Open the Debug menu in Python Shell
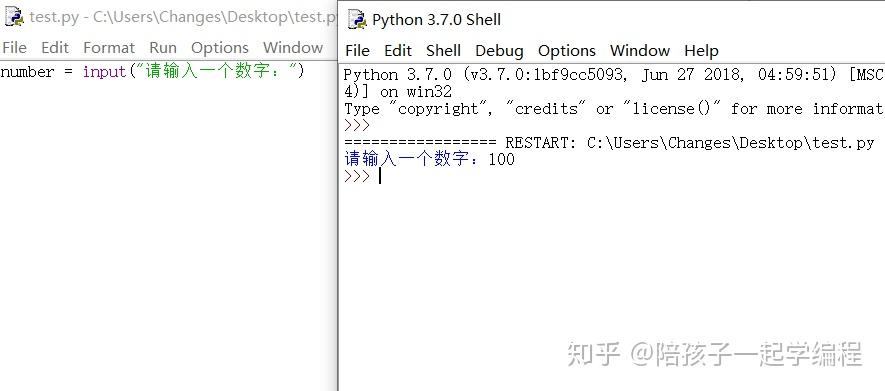The width and height of the screenshot is (885, 391). pyautogui.click(x=499, y=51)
